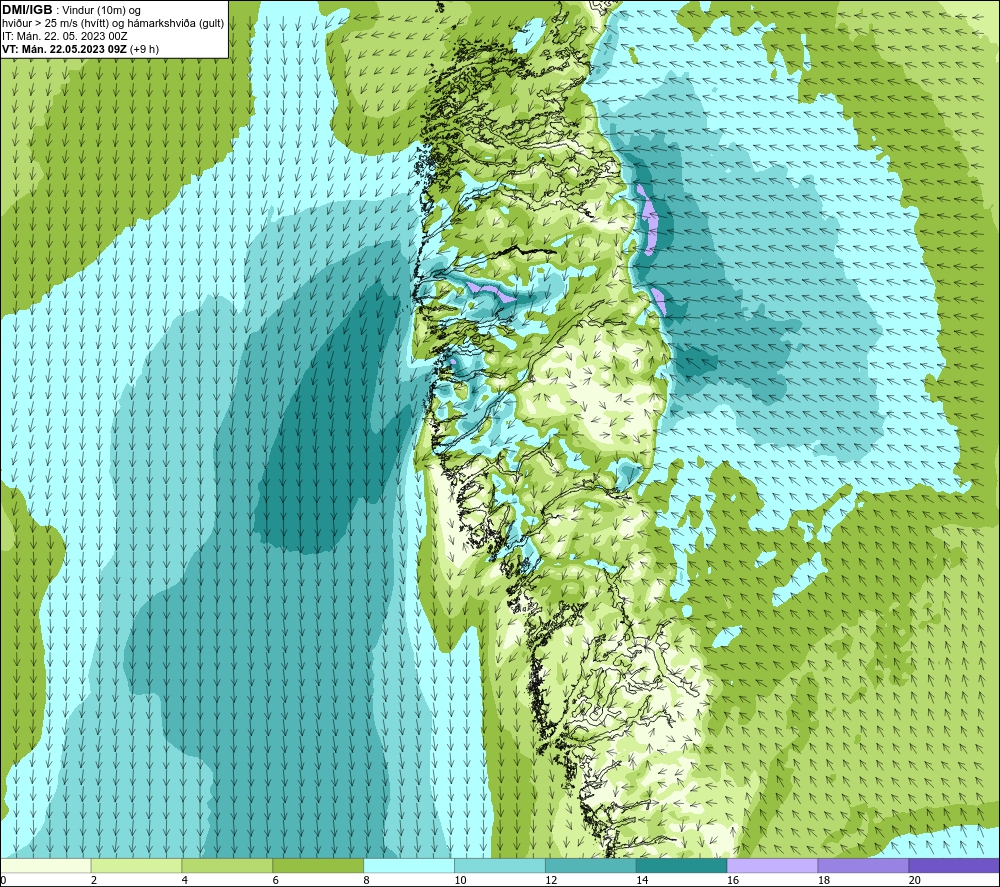The image size is (1000, 887).
Task: Click the cyan 10–12 legend swatch
Action: [499, 866]
